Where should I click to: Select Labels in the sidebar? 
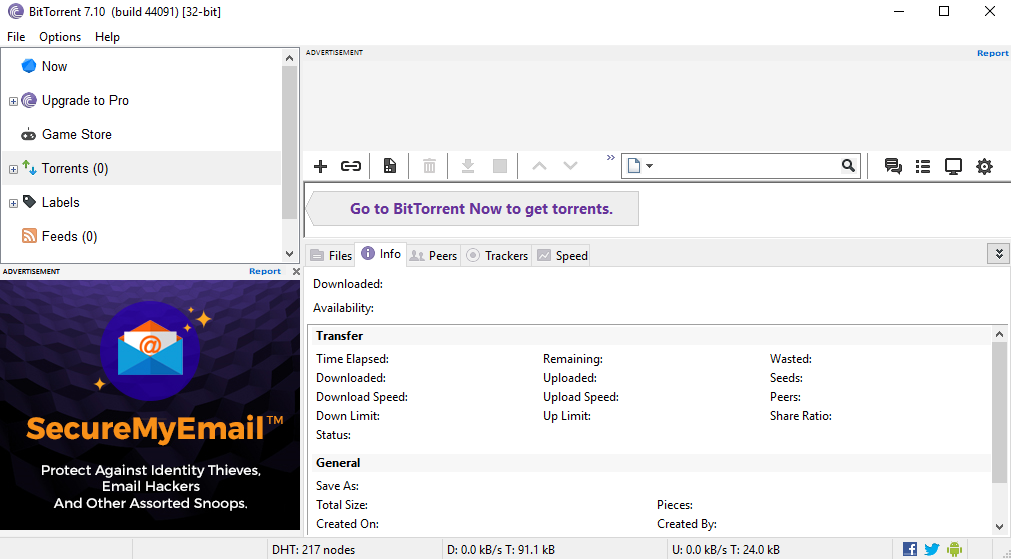61,202
